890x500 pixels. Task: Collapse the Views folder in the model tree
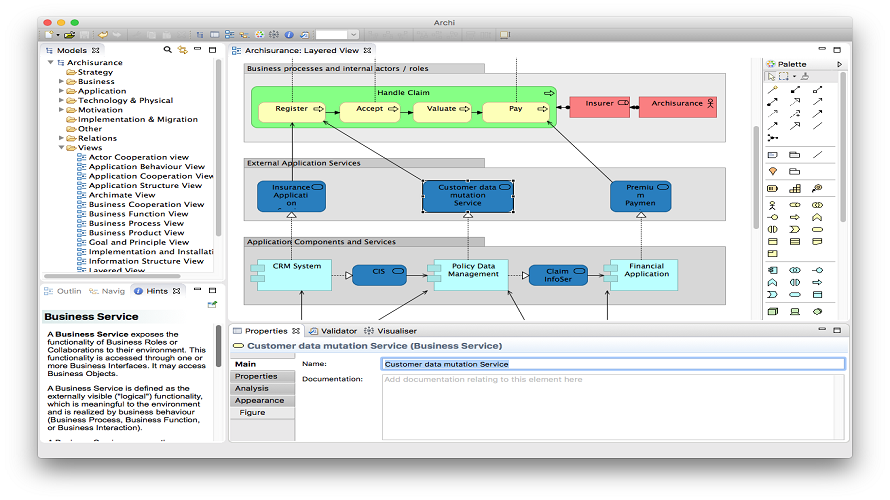click(x=61, y=148)
